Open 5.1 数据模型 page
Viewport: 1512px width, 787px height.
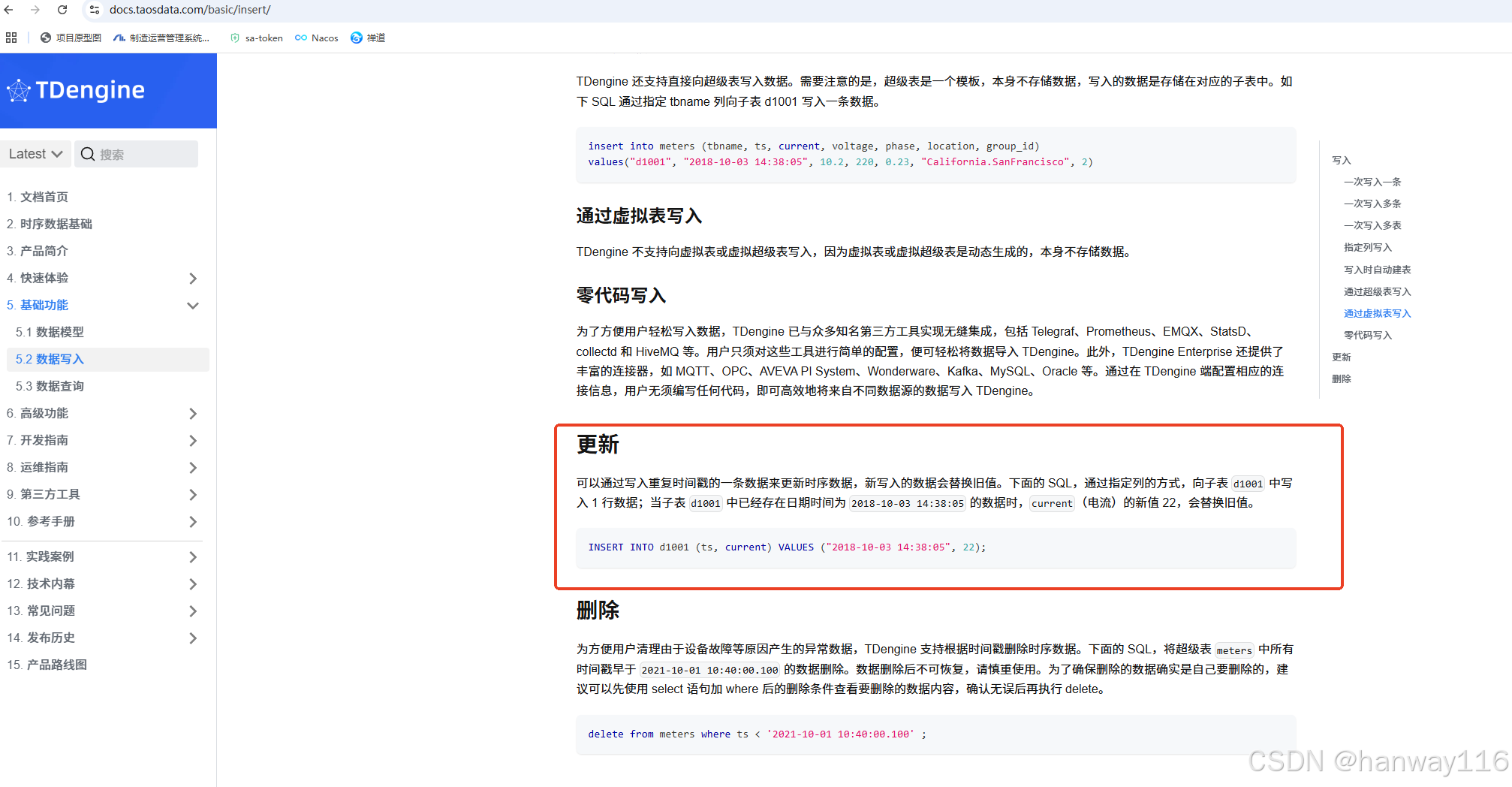pos(50,332)
